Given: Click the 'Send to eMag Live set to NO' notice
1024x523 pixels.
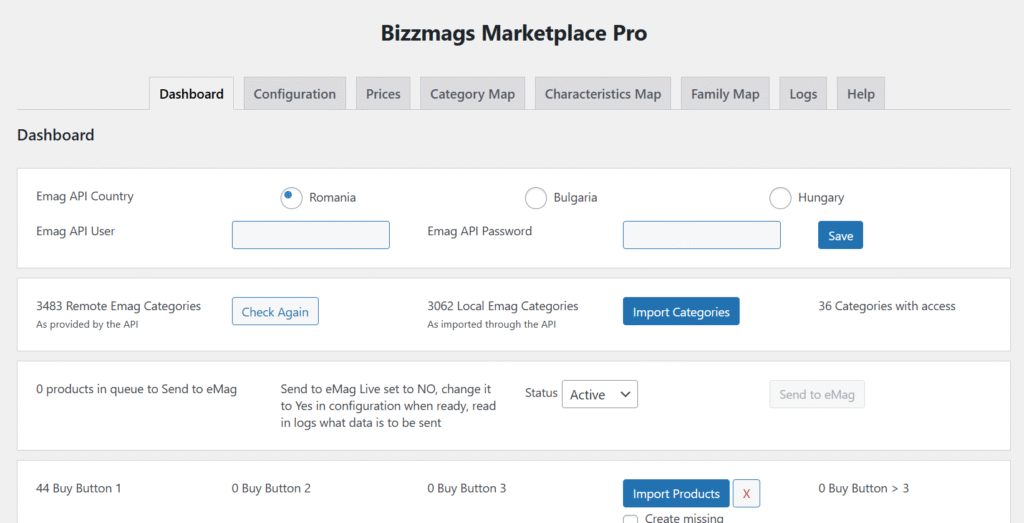Looking at the screenshot, I should 388,406.
